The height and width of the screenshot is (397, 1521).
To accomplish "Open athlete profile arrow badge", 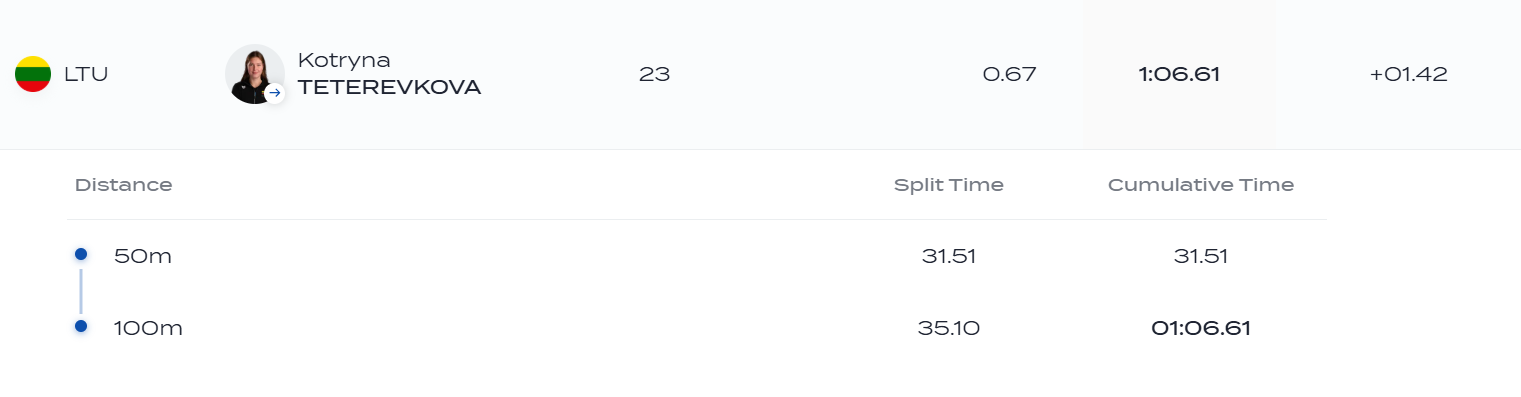I will 275,93.
